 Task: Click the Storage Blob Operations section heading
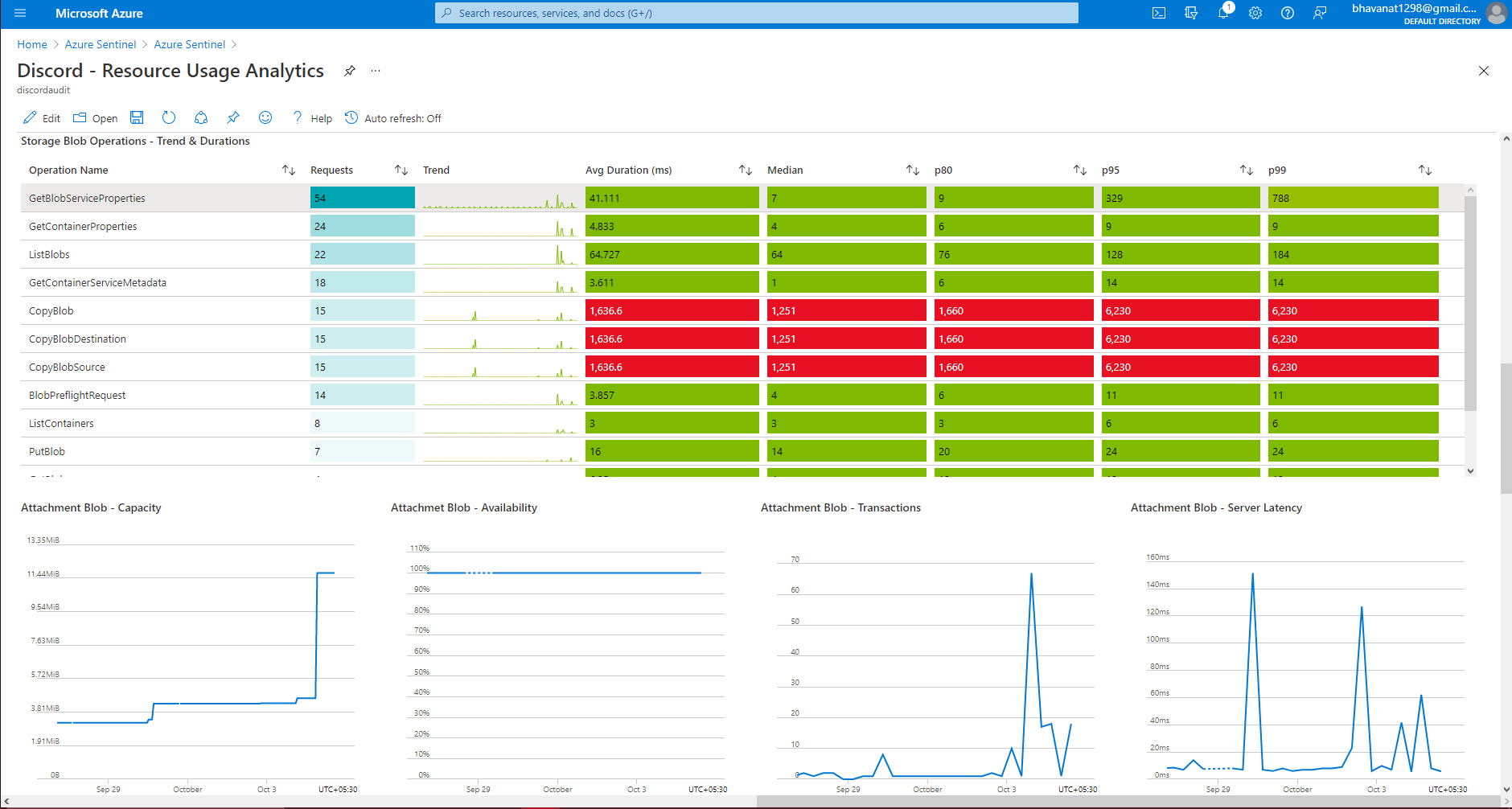point(135,141)
